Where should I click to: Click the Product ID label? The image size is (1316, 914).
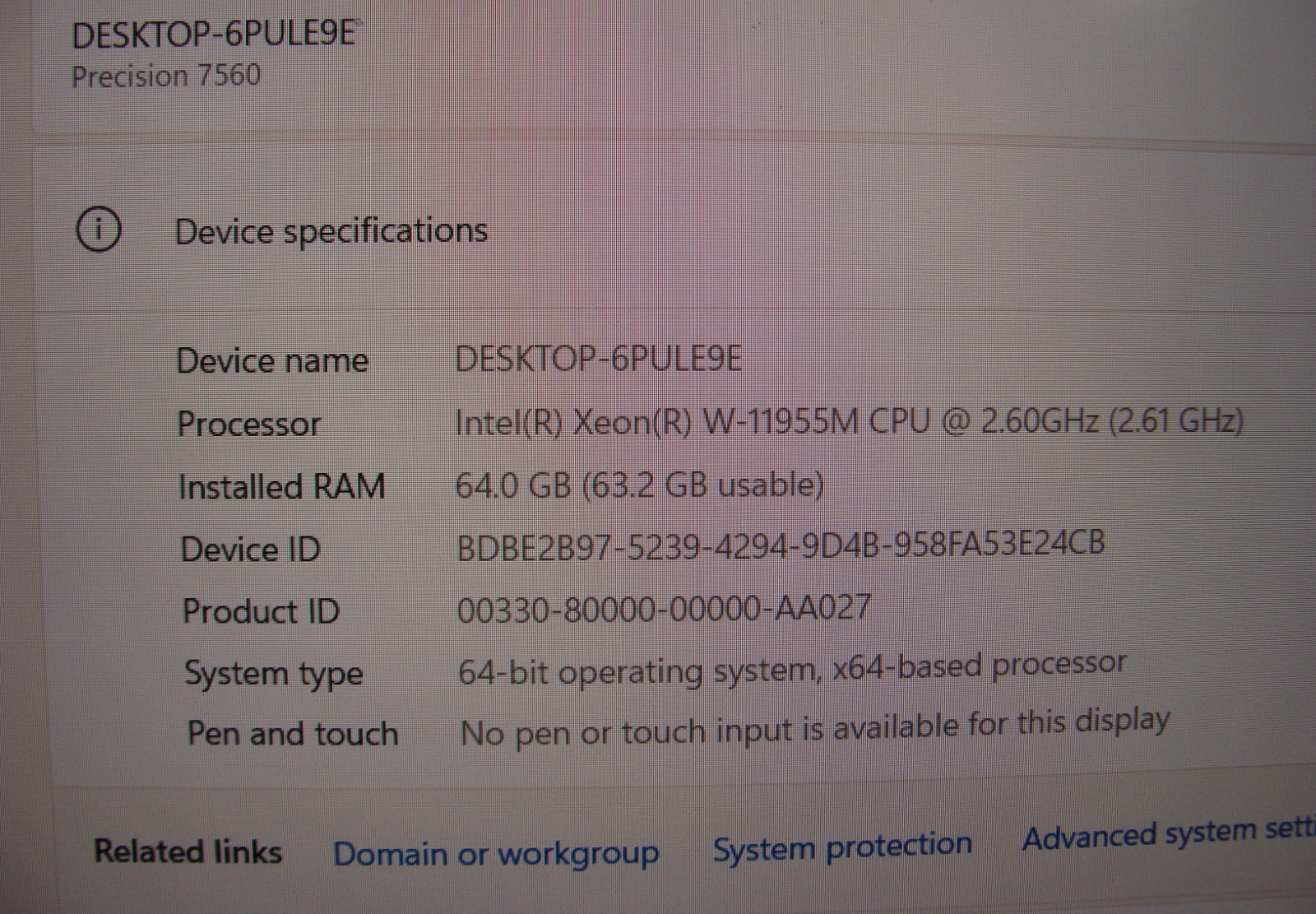(x=261, y=611)
